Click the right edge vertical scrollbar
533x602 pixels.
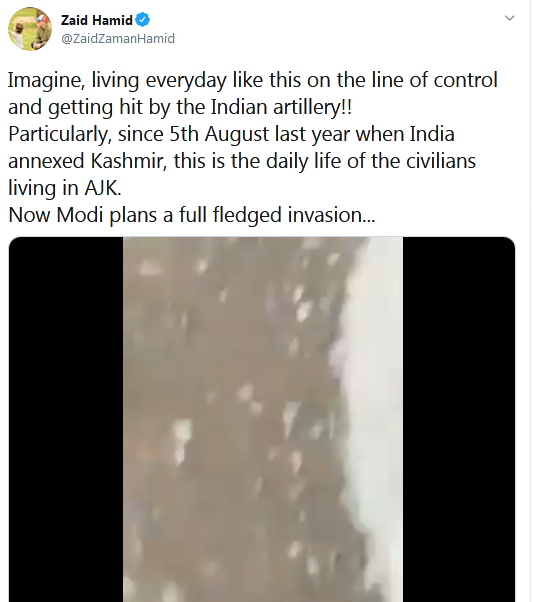531,301
